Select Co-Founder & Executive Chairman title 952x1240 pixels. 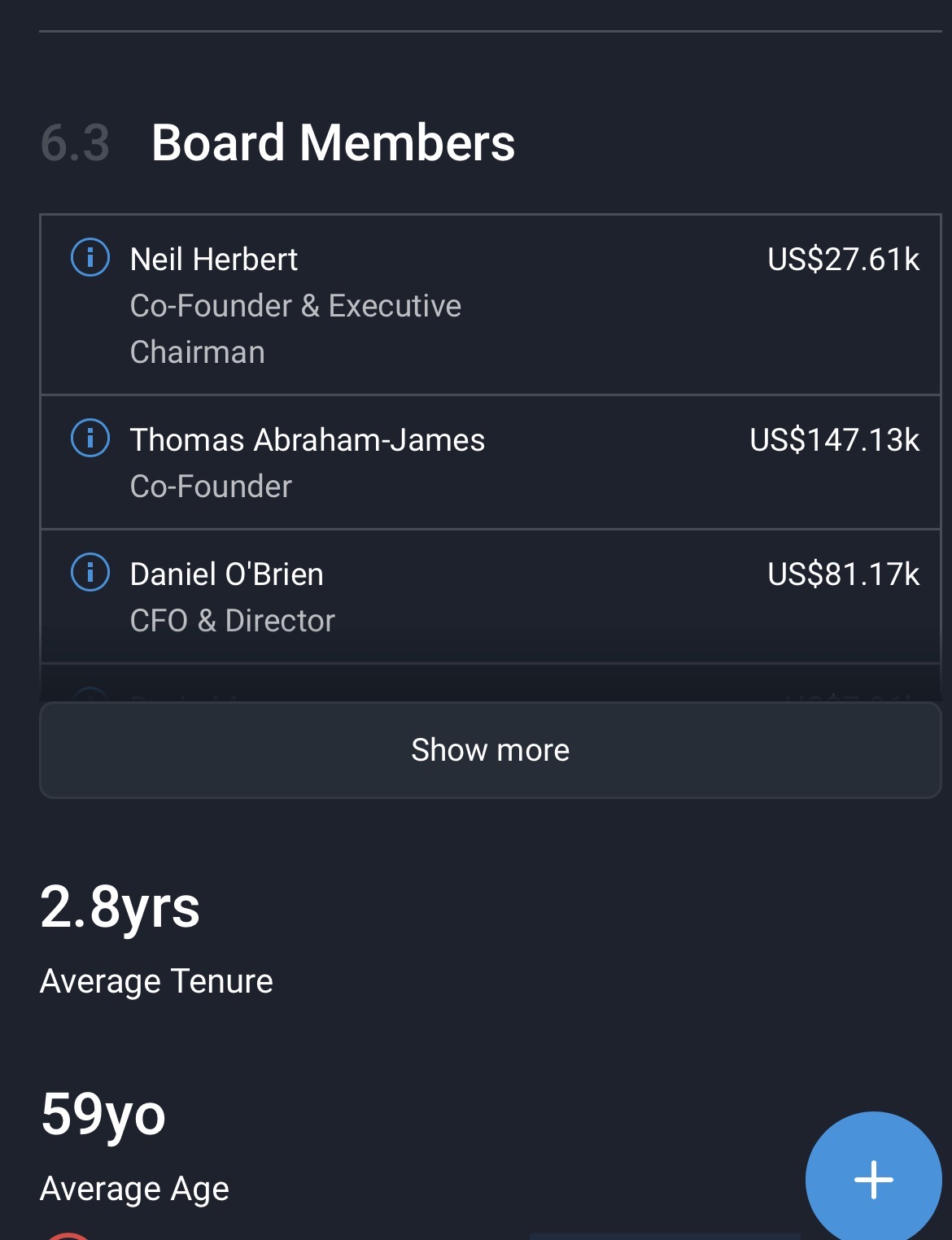point(295,329)
